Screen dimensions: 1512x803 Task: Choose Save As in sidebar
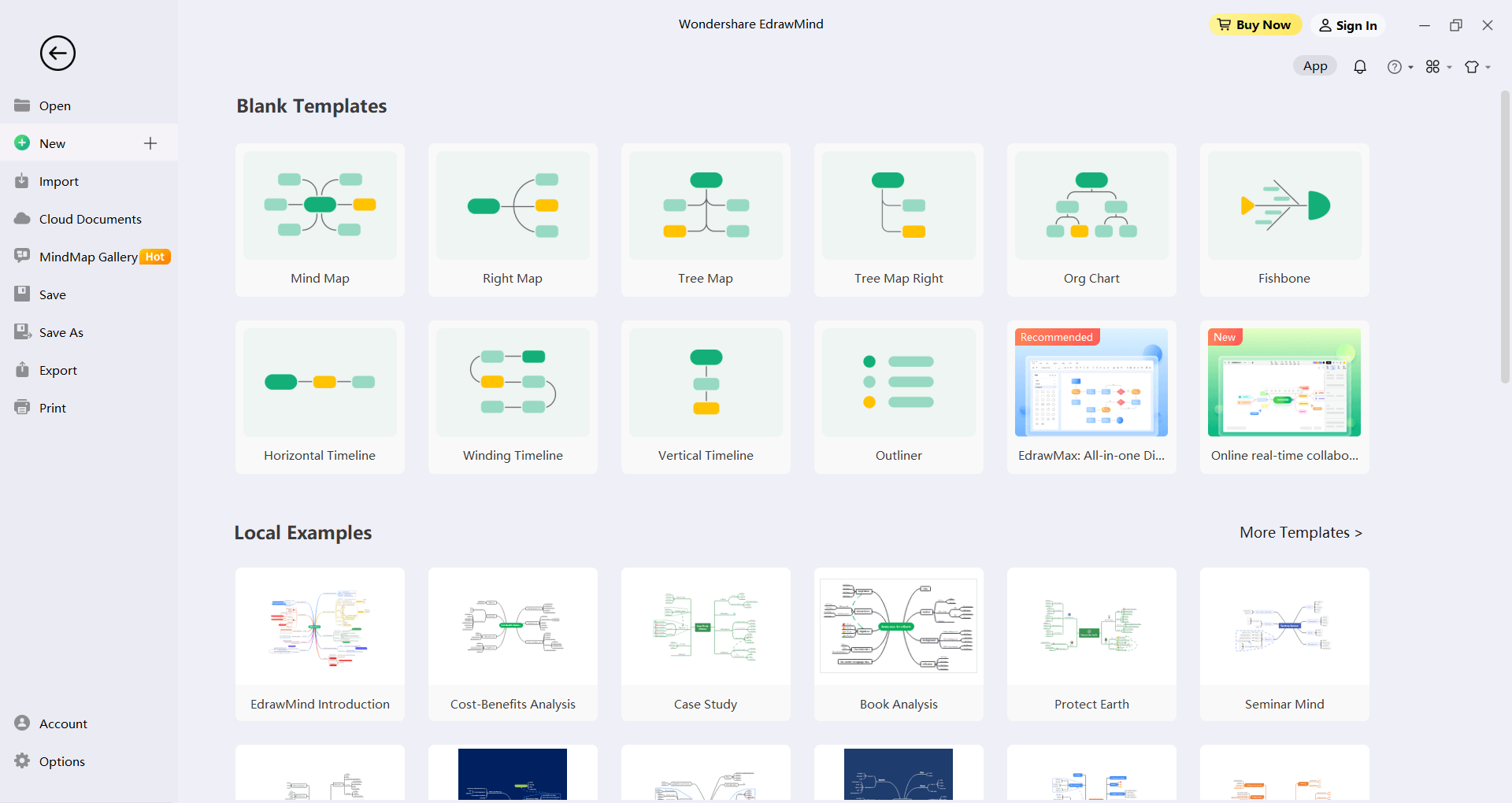pos(89,332)
